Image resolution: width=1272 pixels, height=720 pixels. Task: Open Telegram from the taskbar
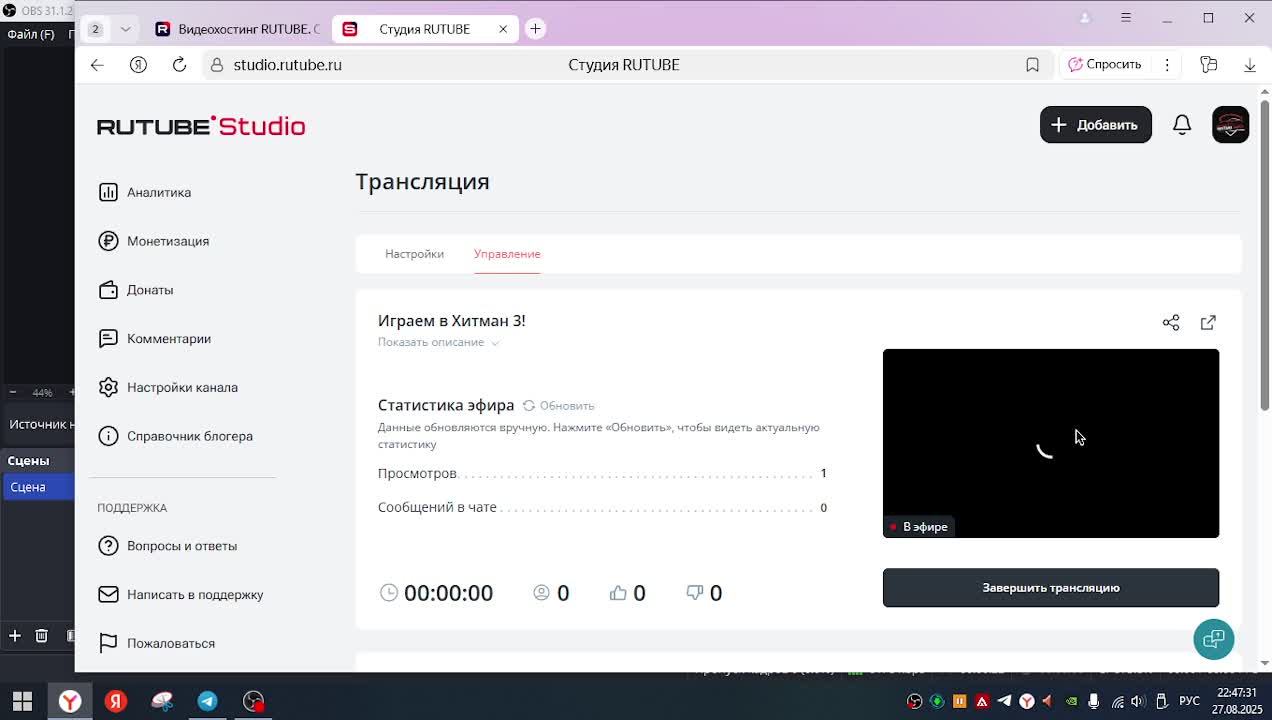[x=207, y=701]
